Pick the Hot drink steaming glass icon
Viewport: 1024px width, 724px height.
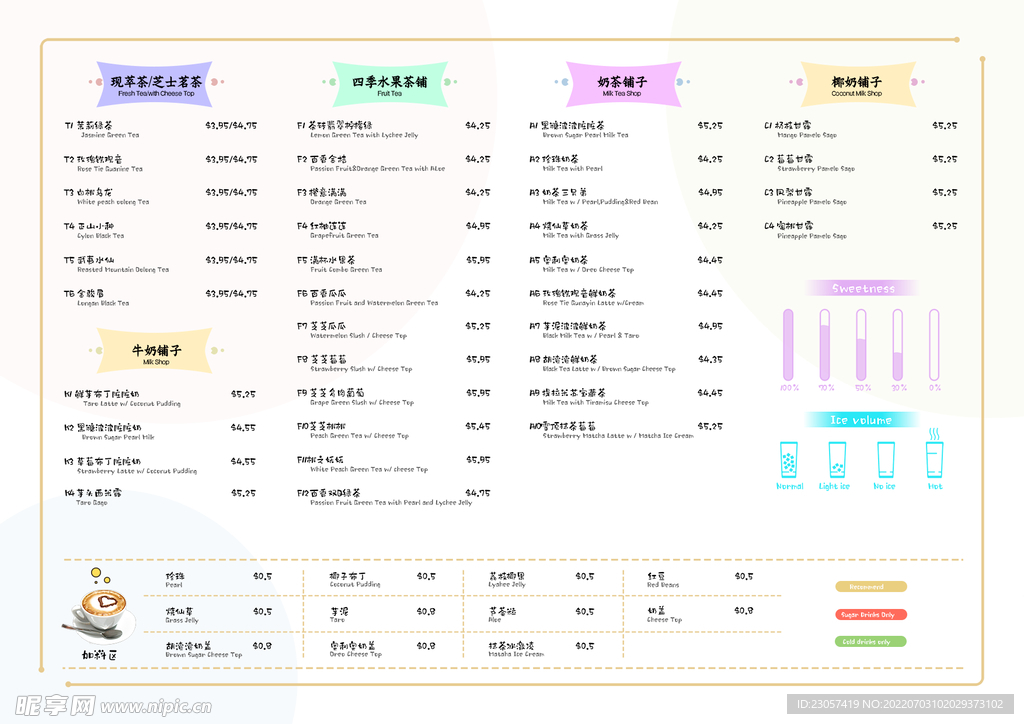[934, 456]
